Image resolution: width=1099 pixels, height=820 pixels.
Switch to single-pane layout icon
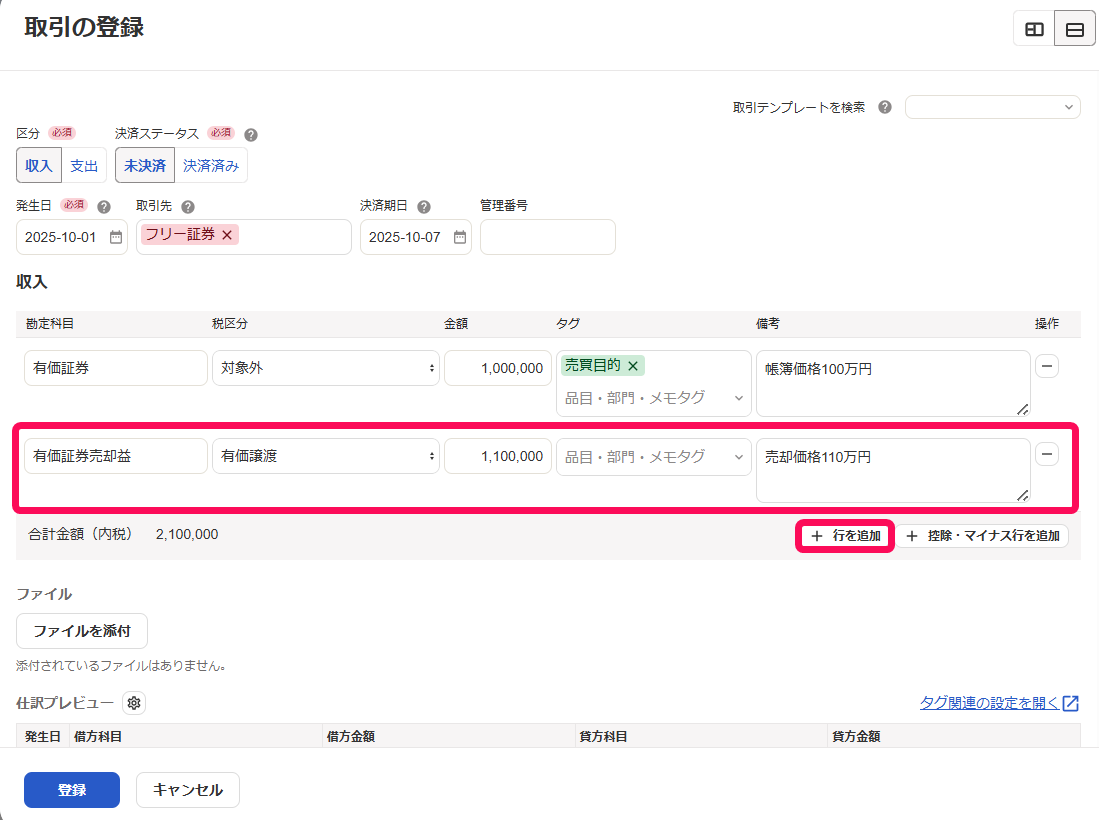pos(1074,29)
